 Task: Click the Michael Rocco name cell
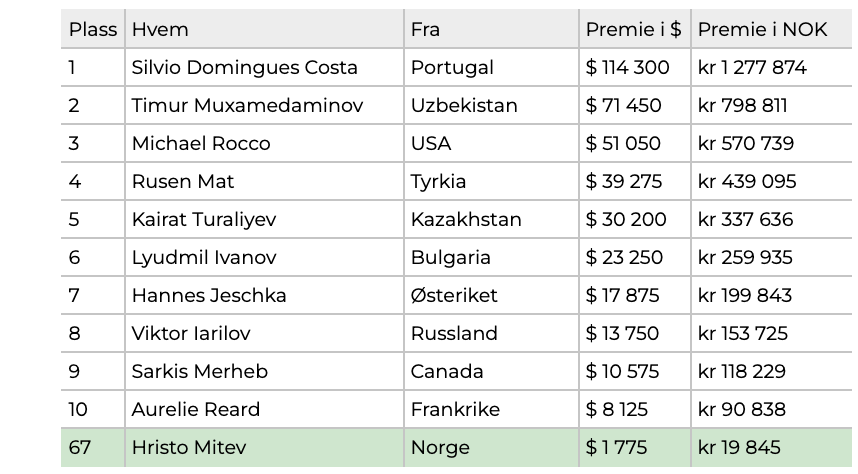point(264,143)
